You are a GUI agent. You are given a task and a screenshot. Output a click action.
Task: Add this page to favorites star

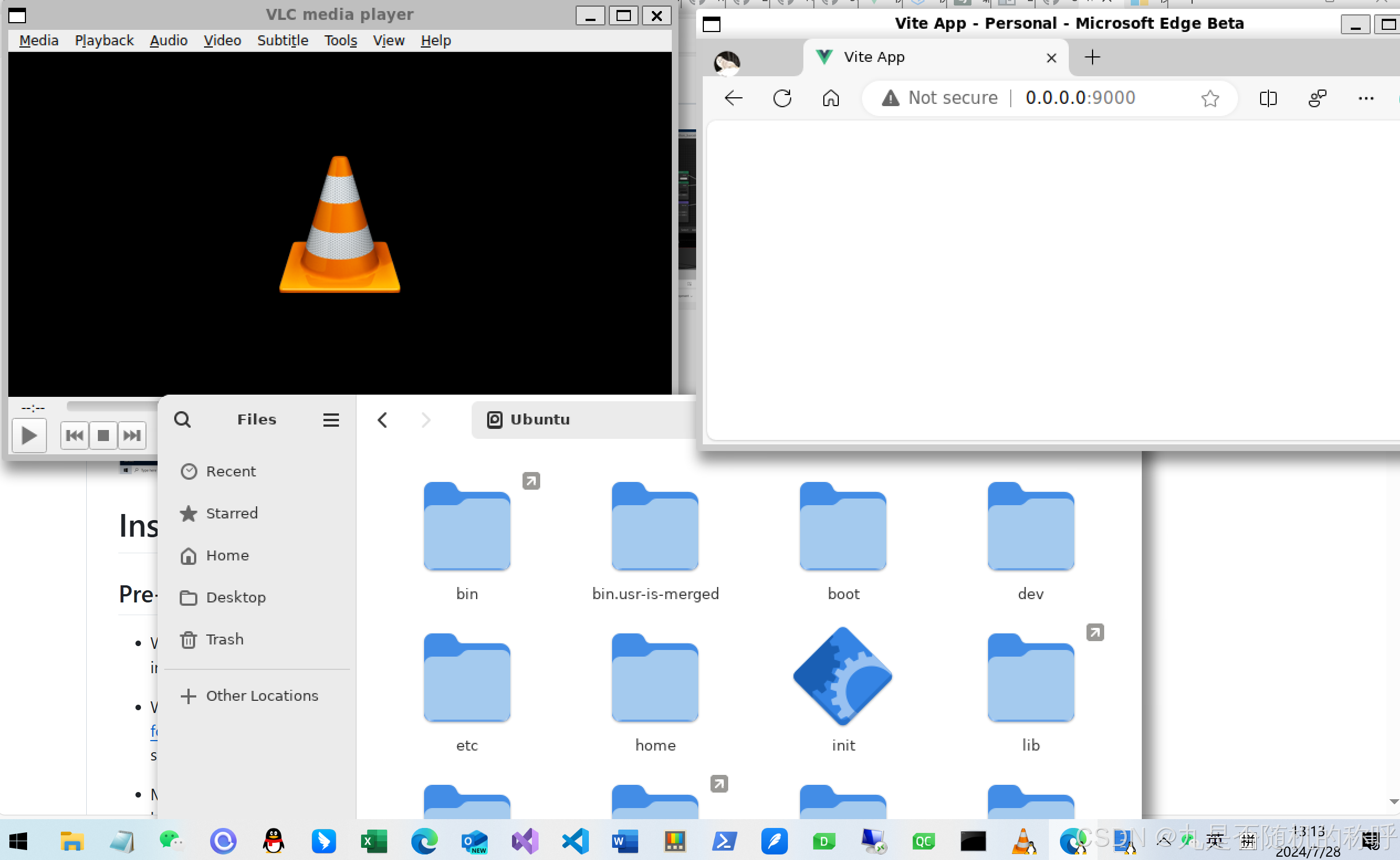[x=1210, y=98]
